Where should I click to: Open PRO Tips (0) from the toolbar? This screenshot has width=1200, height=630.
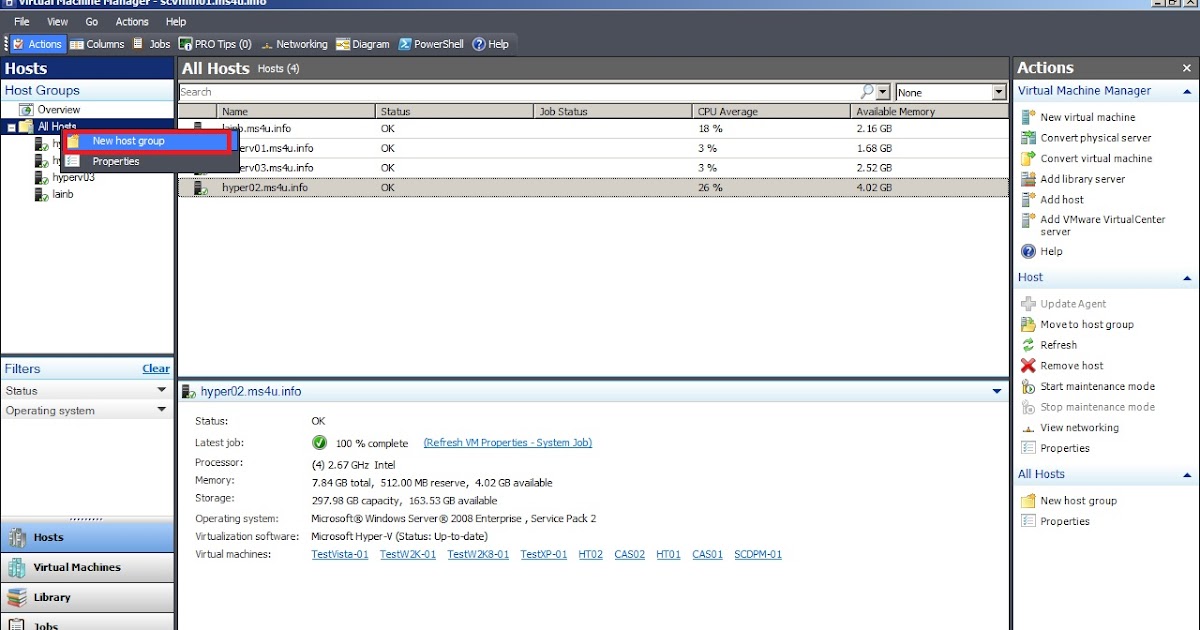(213, 43)
